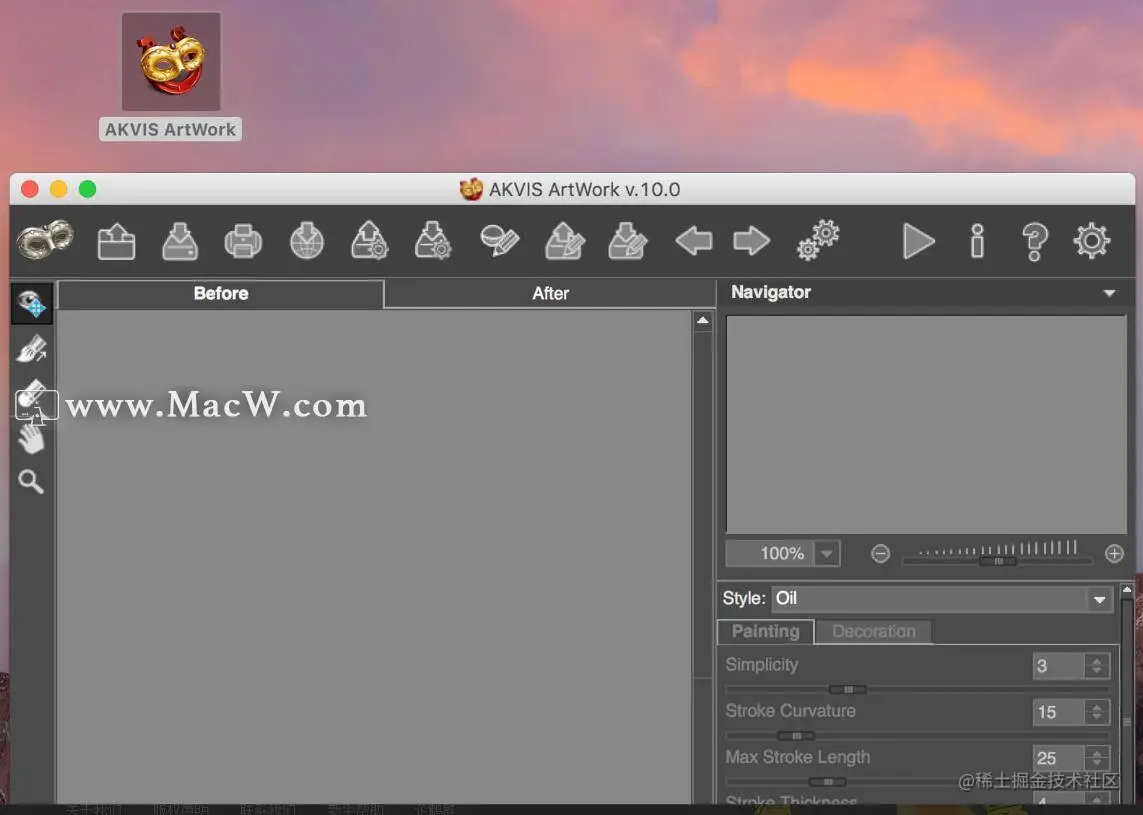Open the Decoration tab
This screenshot has height=815, width=1143.
click(x=873, y=631)
